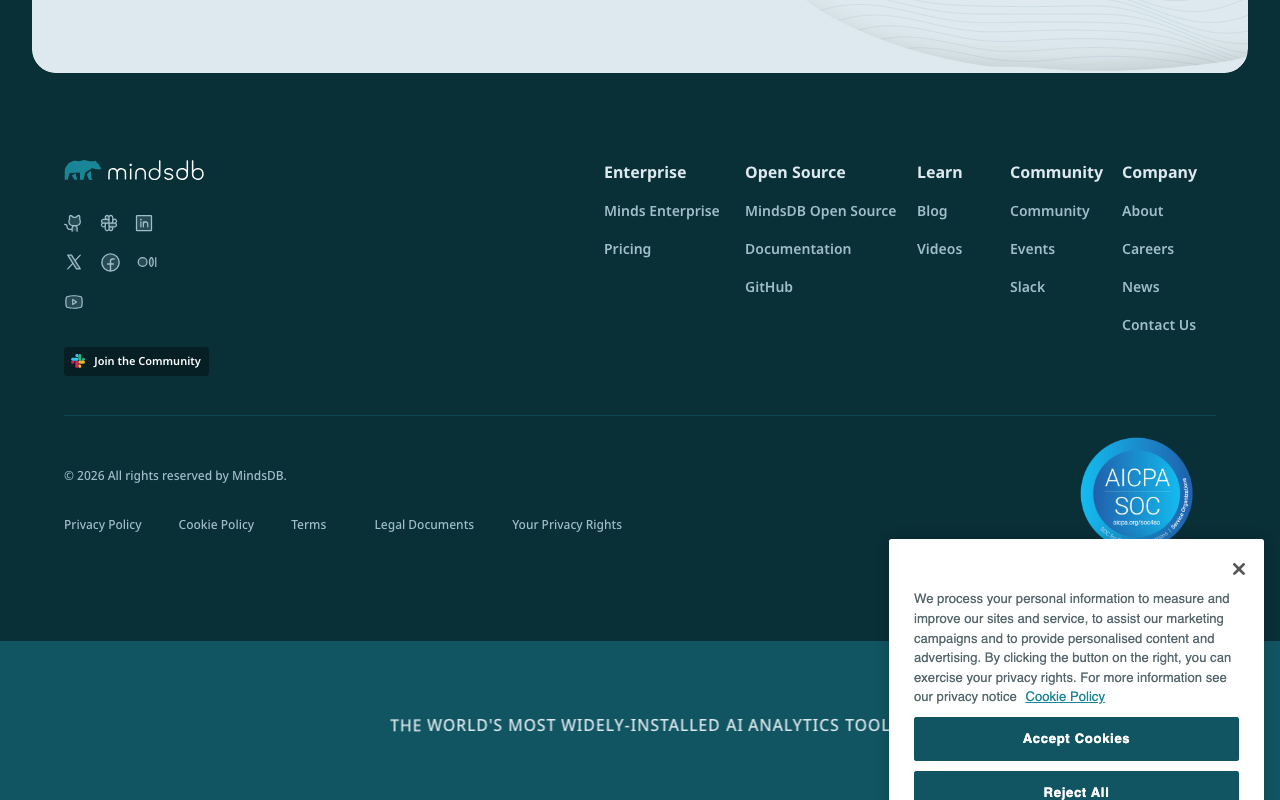
Task: Open the Minds Enterprise footer link
Action: [x=661, y=211]
